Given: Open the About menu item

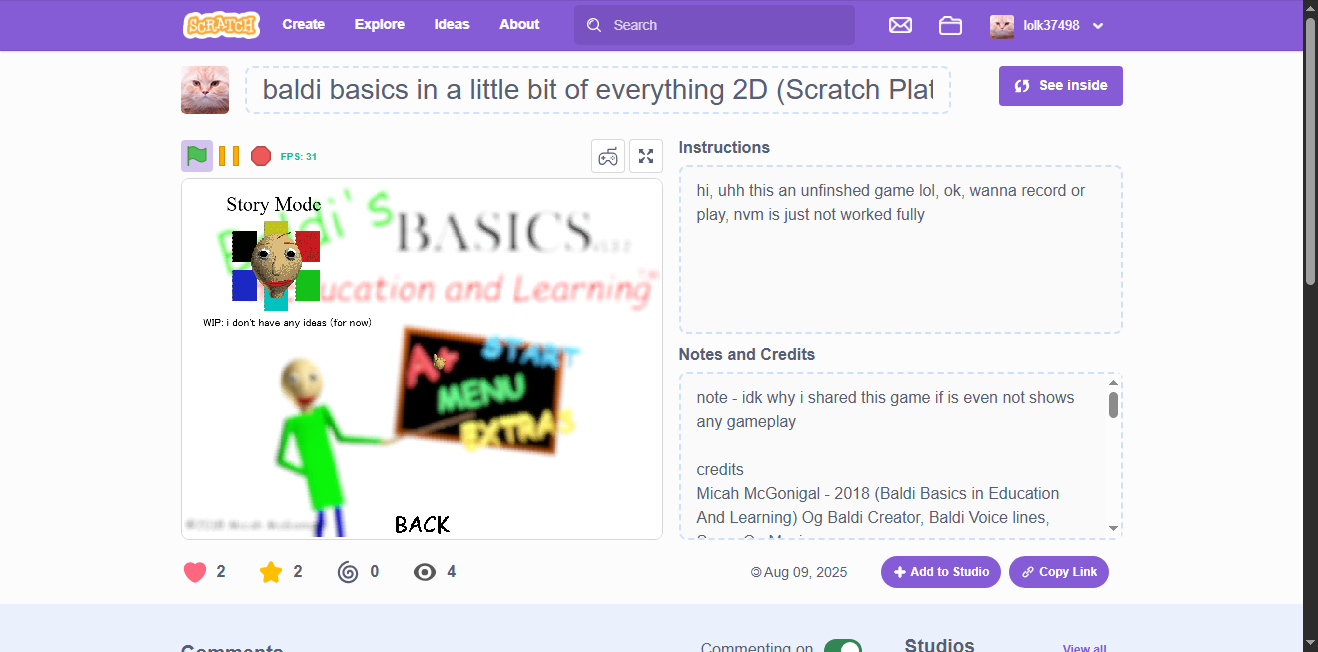Looking at the screenshot, I should [x=519, y=25].
